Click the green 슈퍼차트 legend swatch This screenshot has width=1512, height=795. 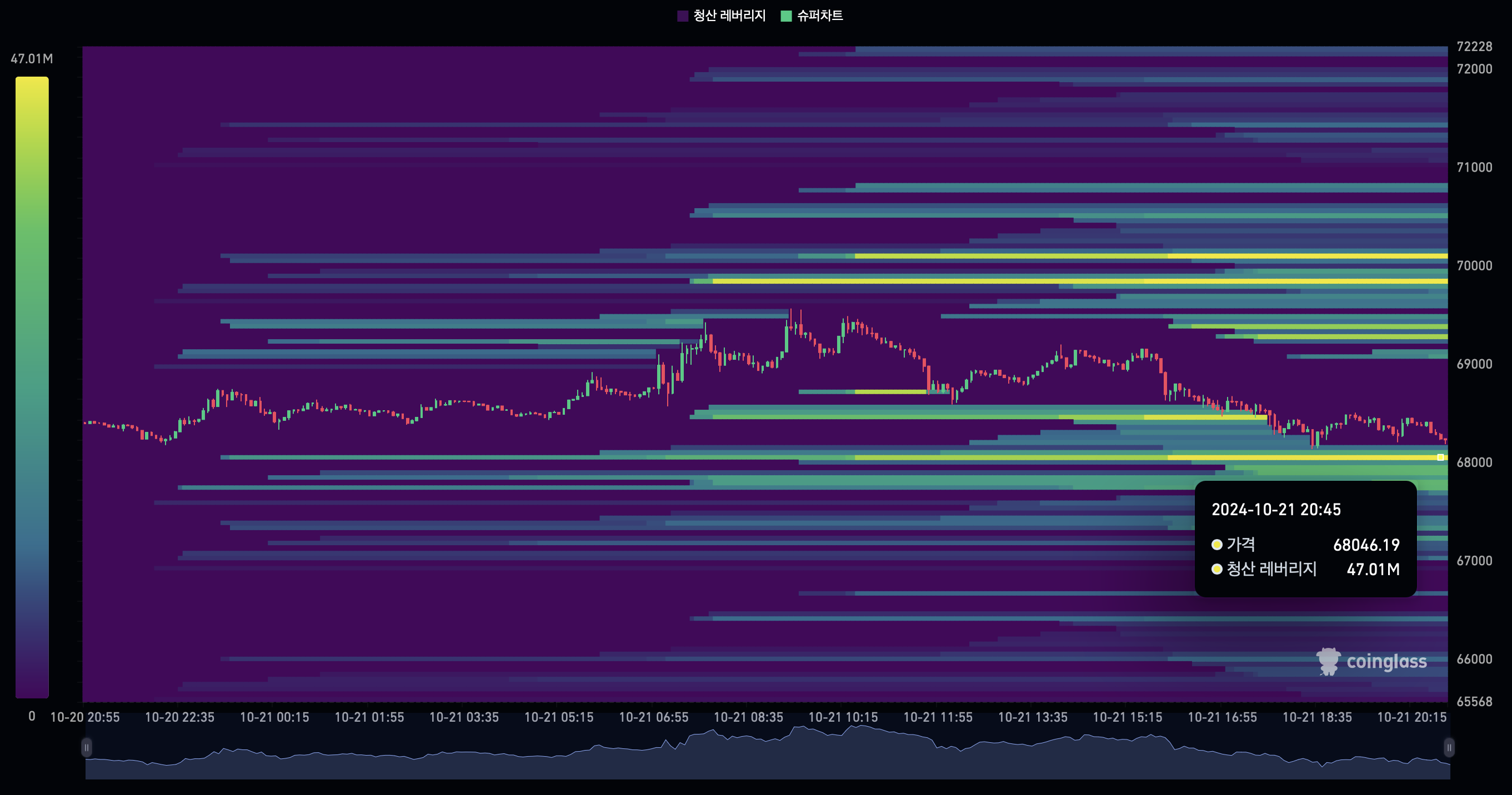786,16
